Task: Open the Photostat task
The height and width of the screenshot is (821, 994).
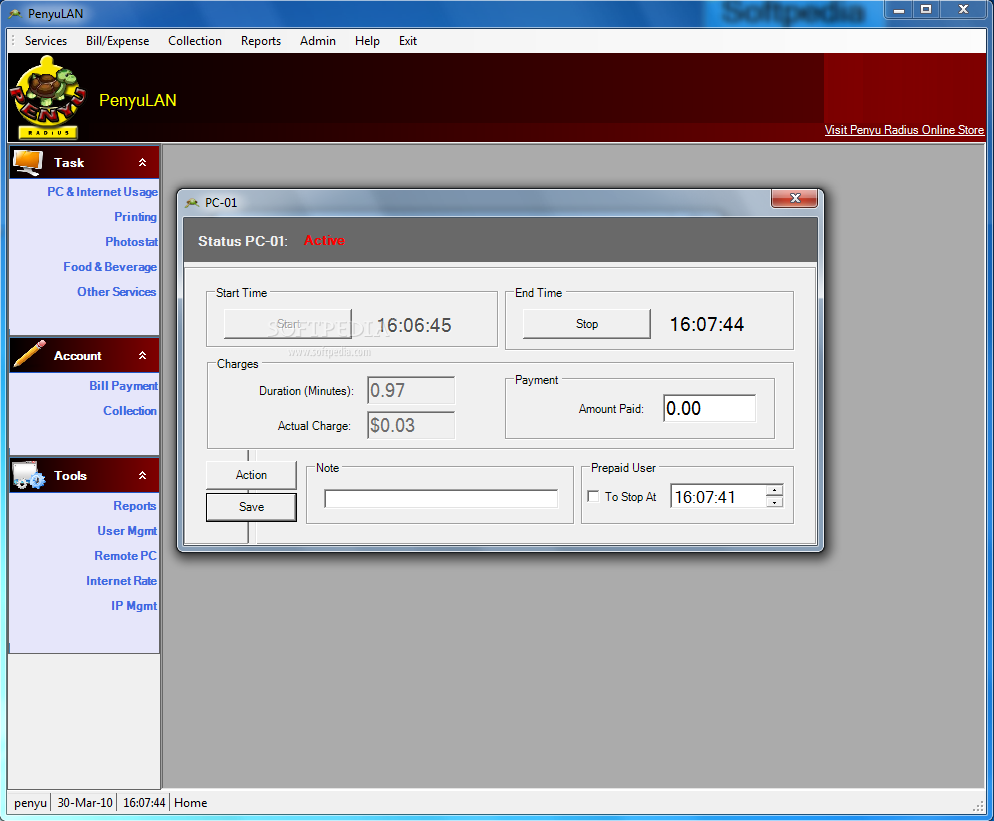Action: point(131,242)
